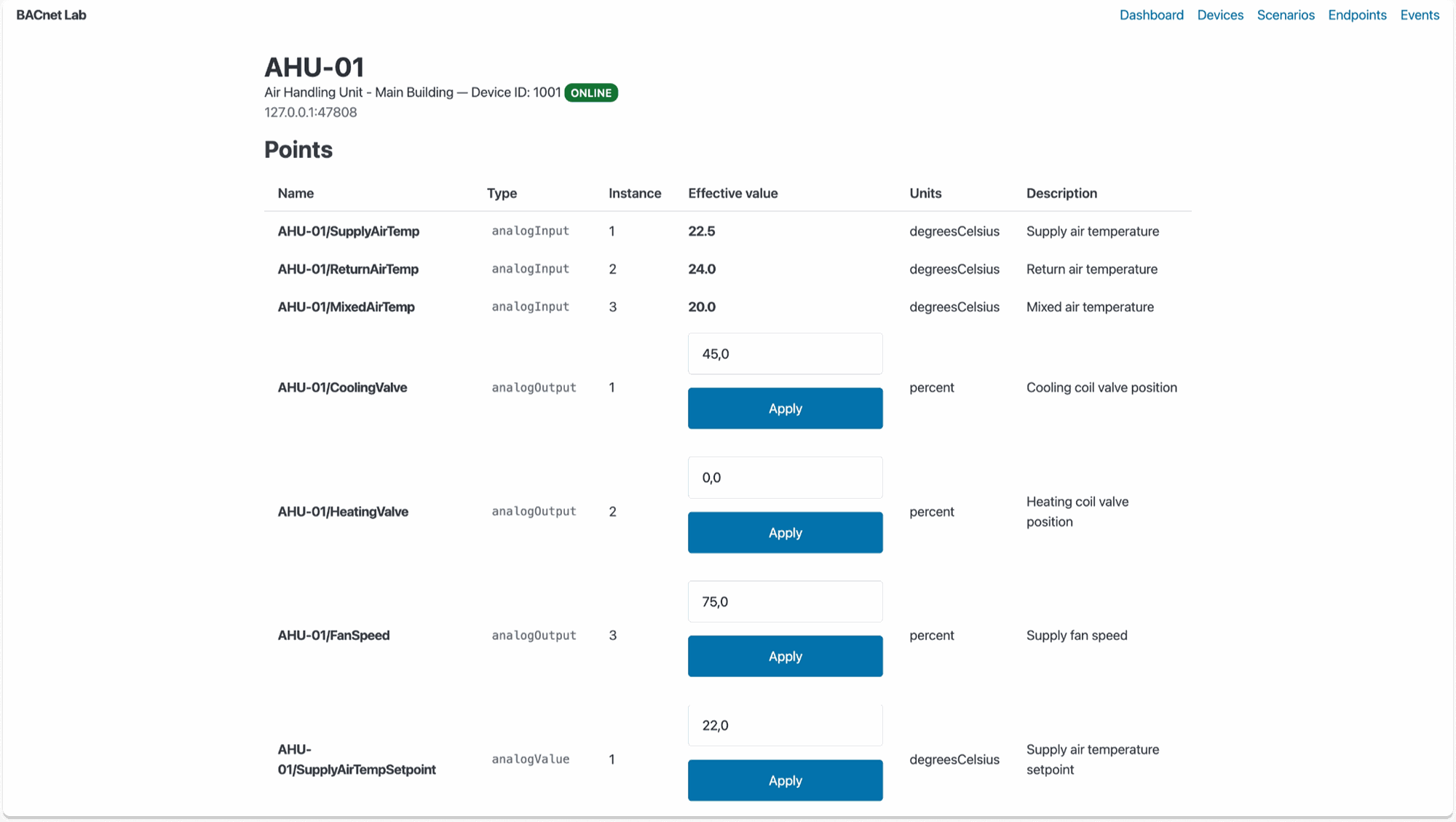1456x822 pixels.
Task: Open the Dashboard nav link
Action: pyautogui.click(x=1151, y=15)
